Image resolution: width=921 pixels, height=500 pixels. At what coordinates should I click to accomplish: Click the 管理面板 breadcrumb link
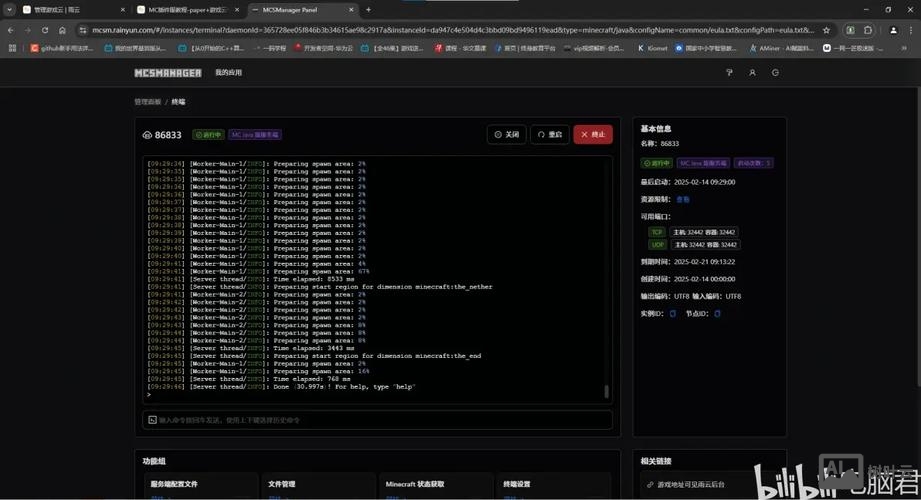coord(148,102)
